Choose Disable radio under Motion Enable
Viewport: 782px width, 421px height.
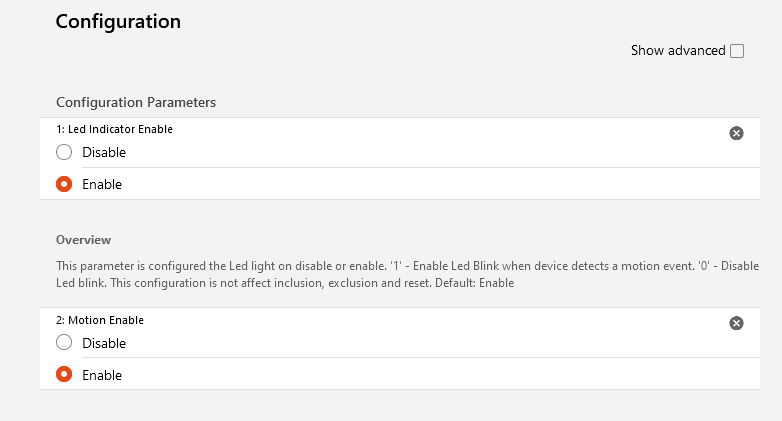pyautogui.click(x=64, y=343)
